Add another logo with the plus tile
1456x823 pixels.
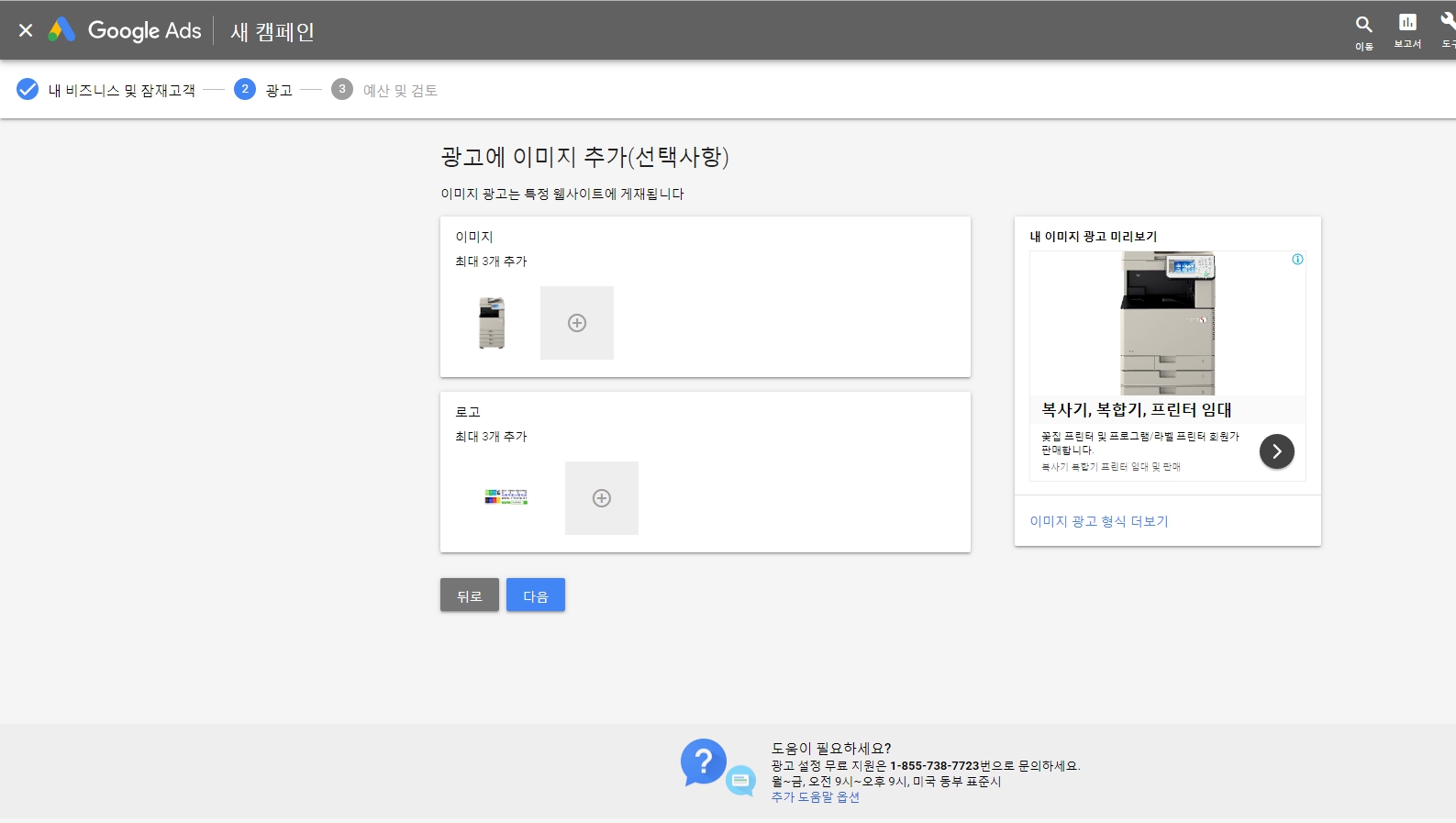click(x=601, y=498)
